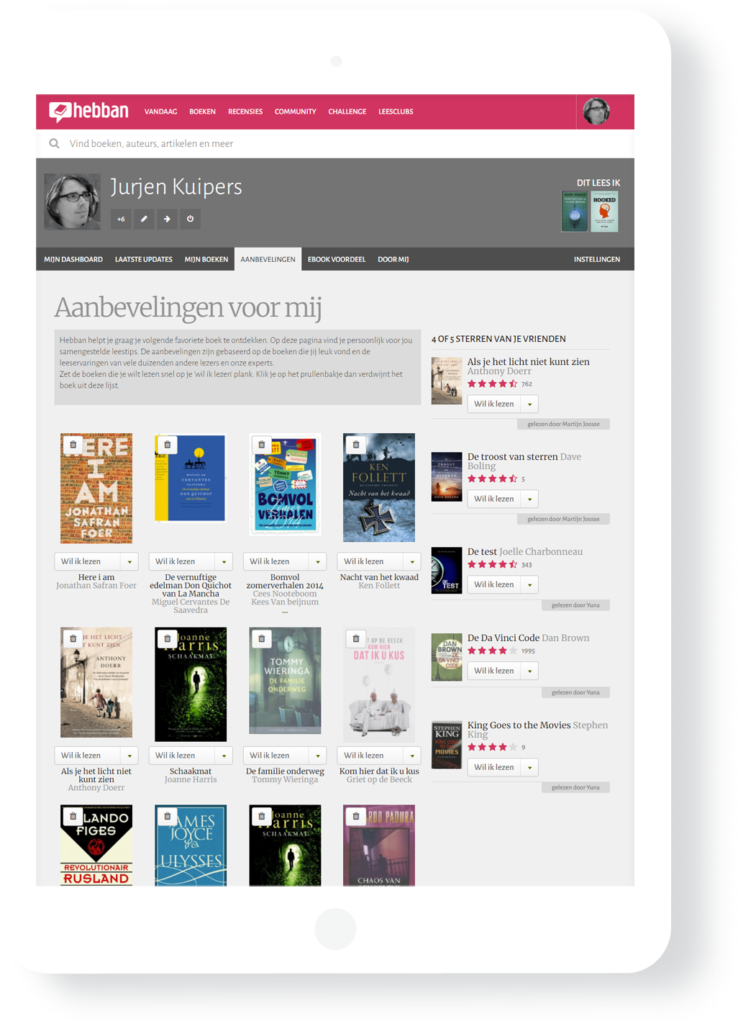The width and height of the screenshot is (738, 1024).
Task: Switch to Laatste Updates tab
Action: click(144, 259)
